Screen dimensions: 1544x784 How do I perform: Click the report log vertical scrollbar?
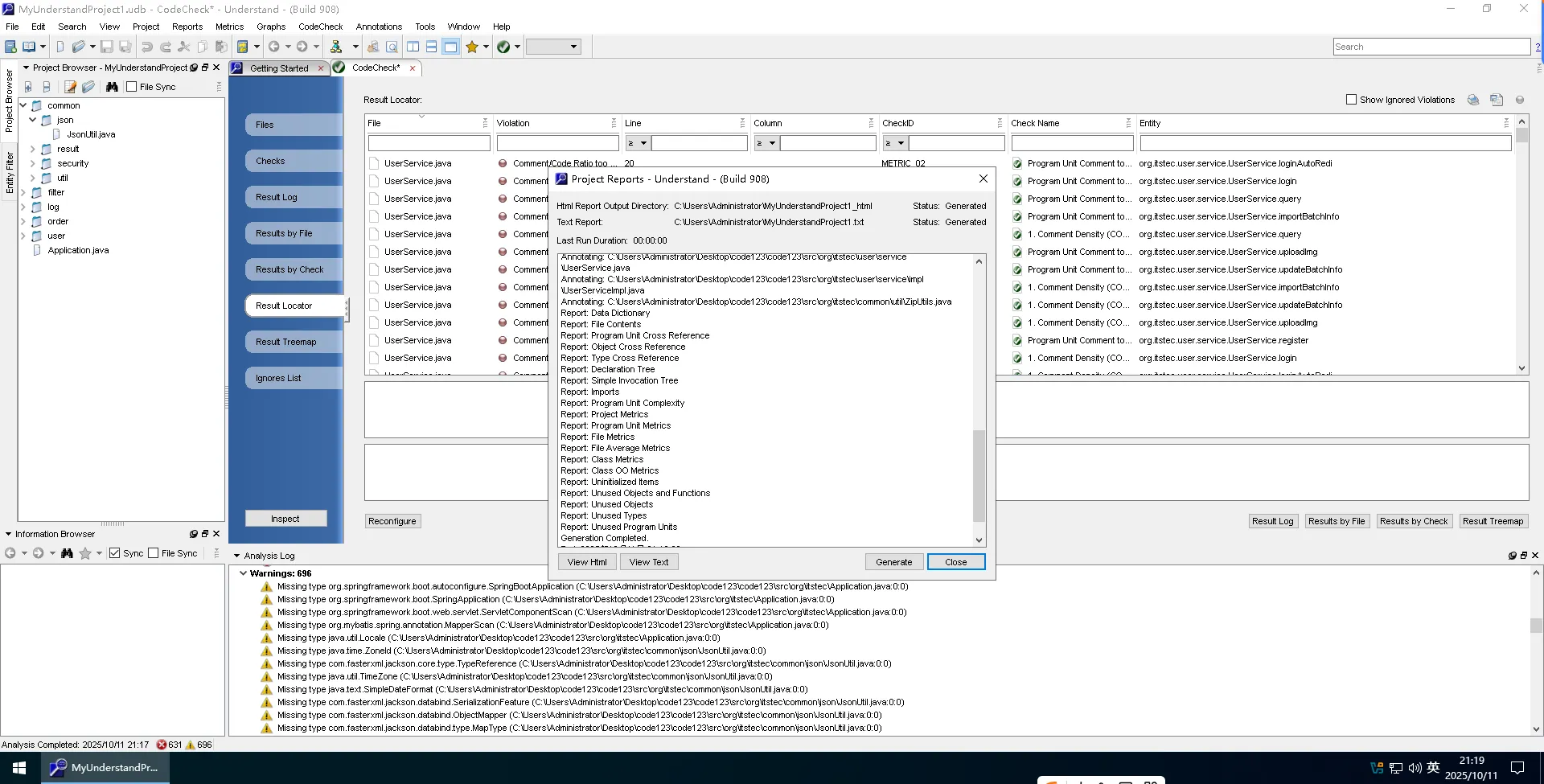tap(979, 474)
